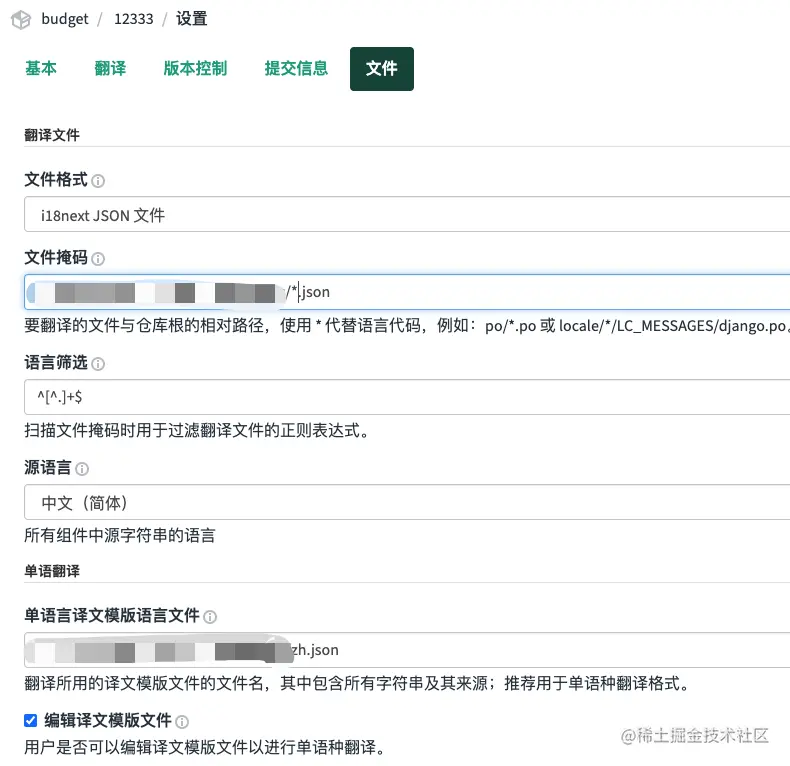Switch to the 翻译 tab

(x=110, y=69)
